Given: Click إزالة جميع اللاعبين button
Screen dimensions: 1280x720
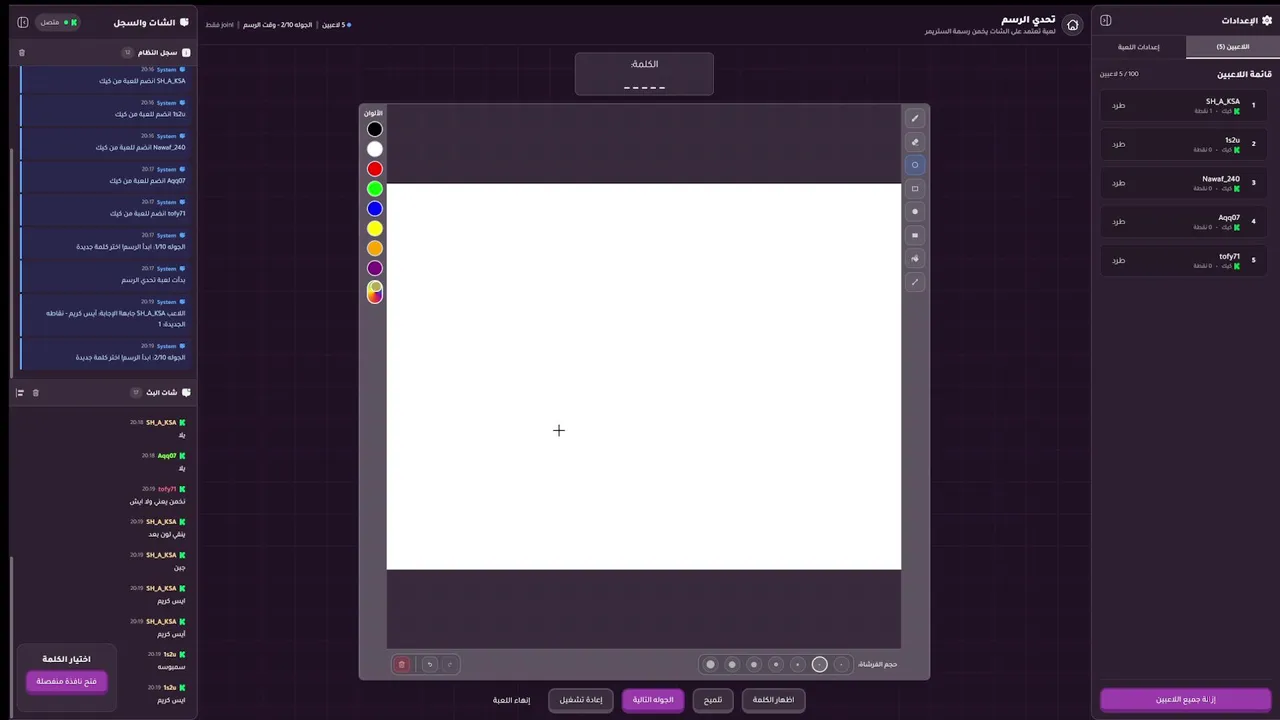Looking at the screenshot, I should tap(1186, 699).
